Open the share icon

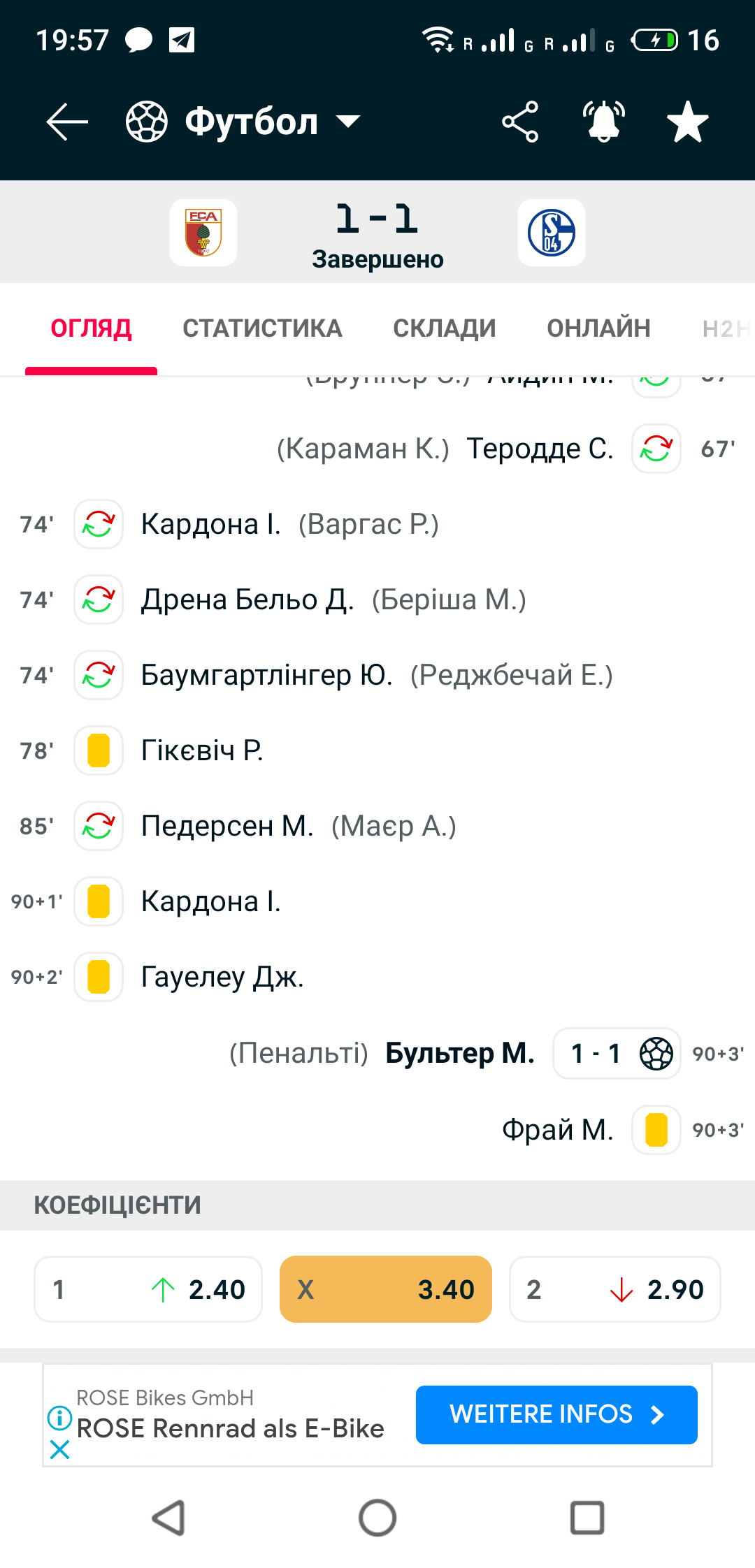[x=520, y=122]
